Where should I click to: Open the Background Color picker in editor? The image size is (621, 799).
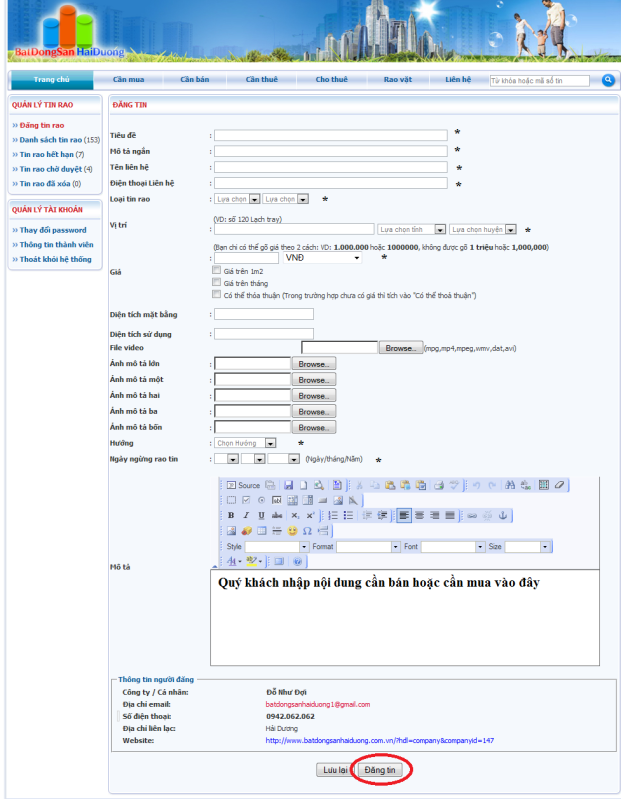point(254,562)
